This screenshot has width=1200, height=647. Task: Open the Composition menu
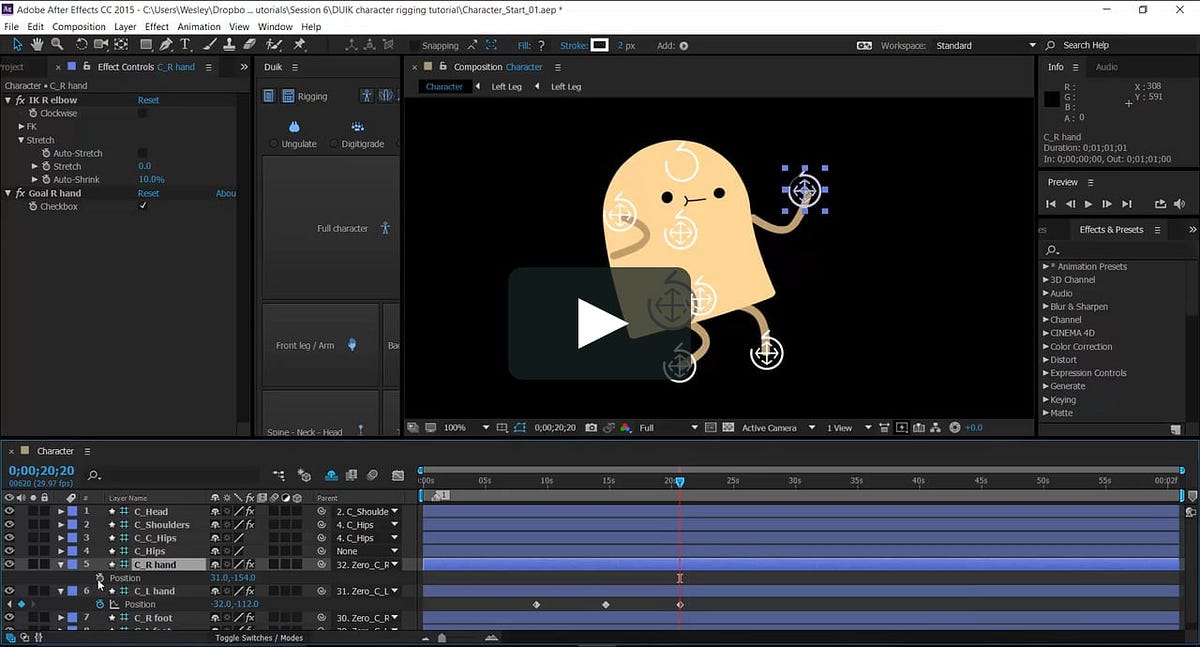(x=78, y=27)
